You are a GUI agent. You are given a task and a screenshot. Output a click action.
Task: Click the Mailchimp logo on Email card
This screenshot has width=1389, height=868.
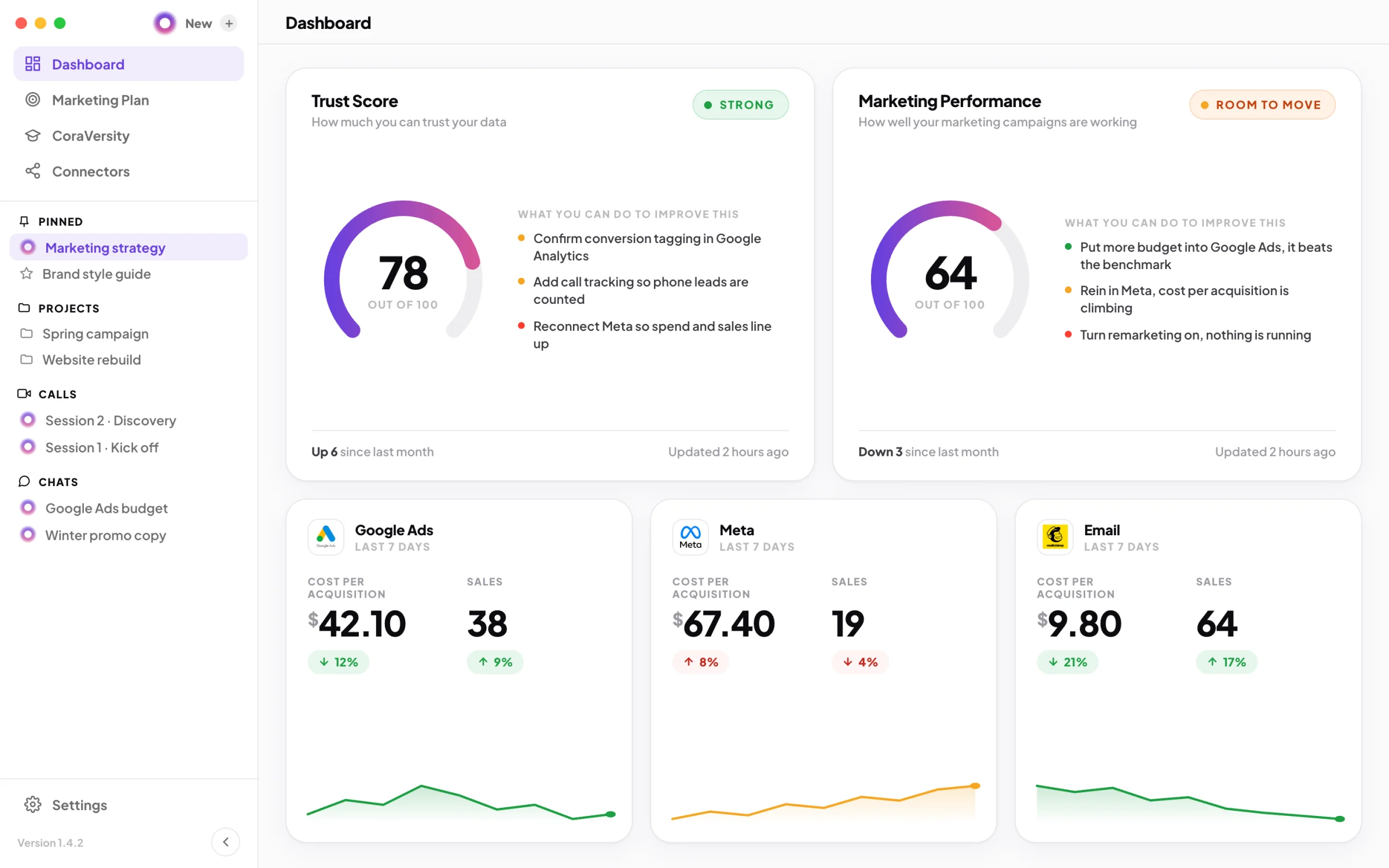click(1055, 536)
